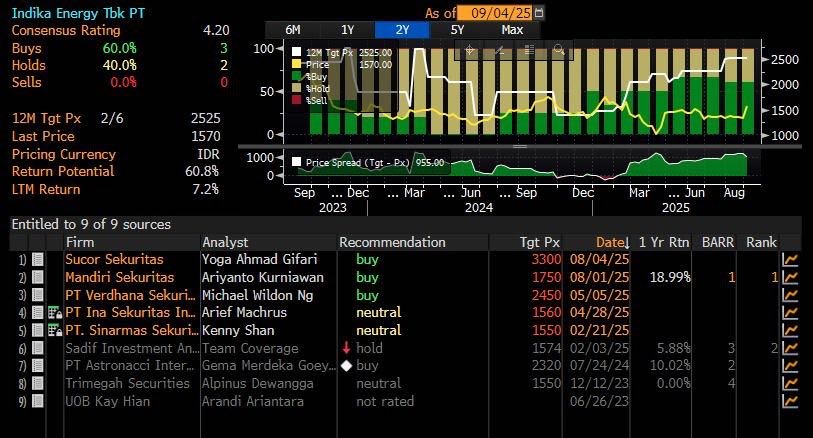Open the document icon in Sinarmas Sekuritas row
This screenshot has width=813, height=438.
[x=37, y=330]
